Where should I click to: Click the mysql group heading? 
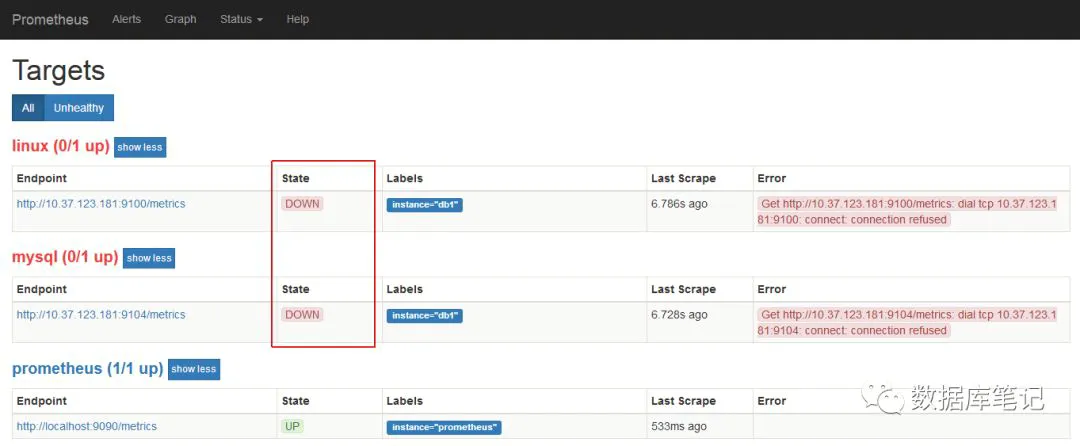pos(65,257)
